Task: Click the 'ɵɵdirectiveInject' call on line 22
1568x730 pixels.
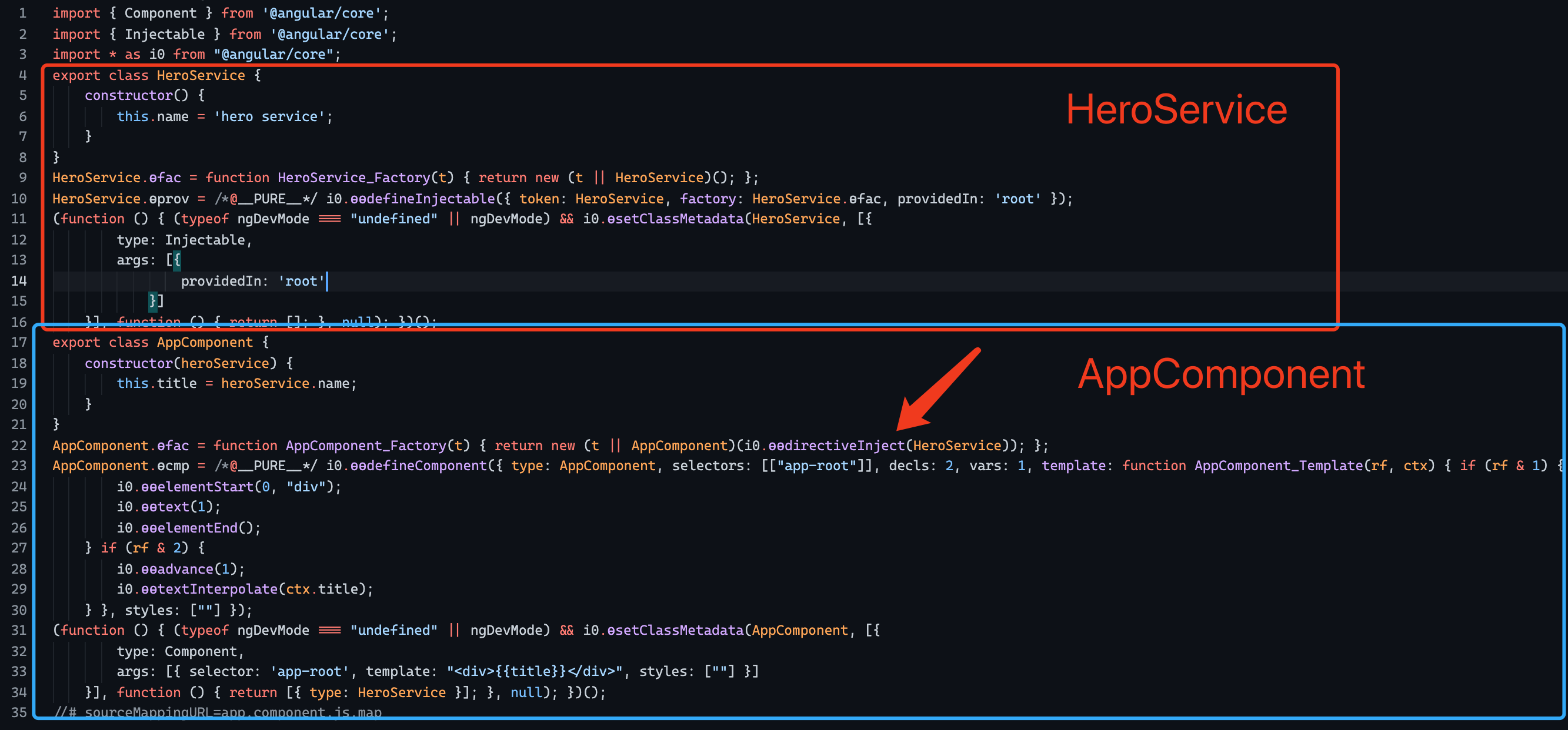Action: tap(837, 446)
